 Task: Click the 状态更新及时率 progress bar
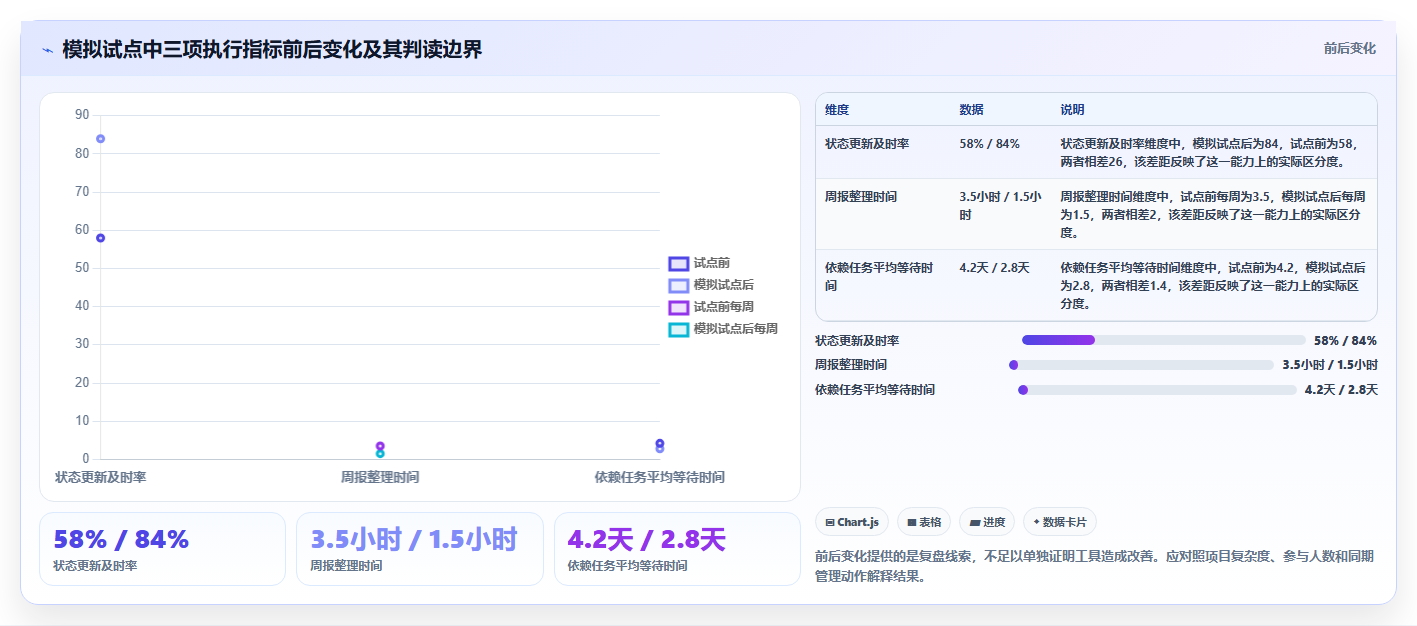(1164, 340)
